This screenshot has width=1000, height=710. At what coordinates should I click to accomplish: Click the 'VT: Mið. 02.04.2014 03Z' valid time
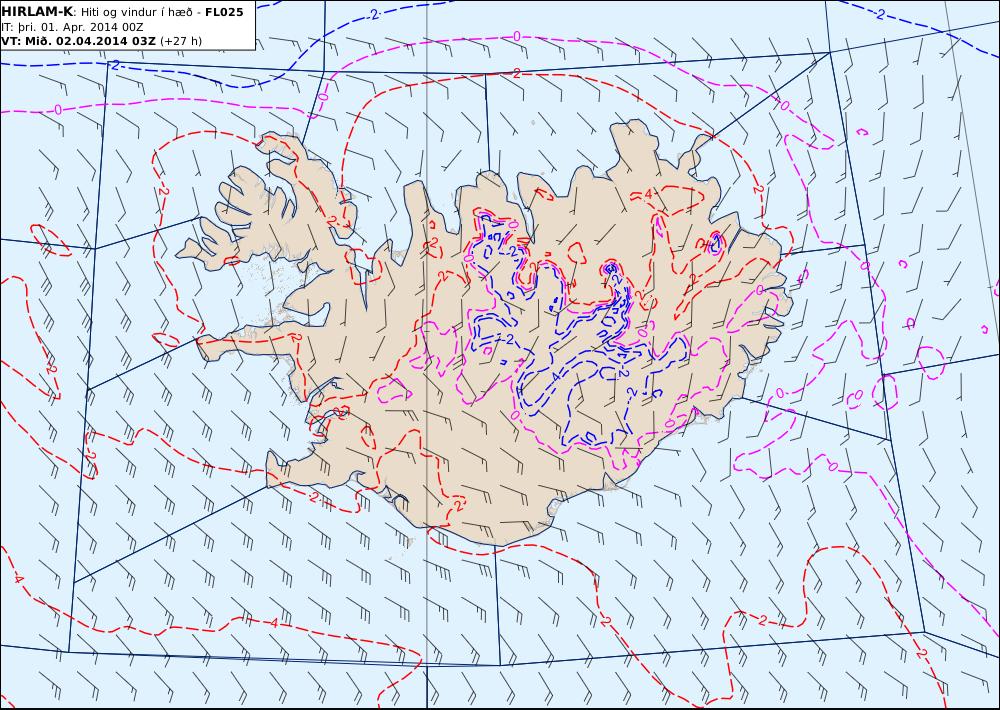[78, 41]
